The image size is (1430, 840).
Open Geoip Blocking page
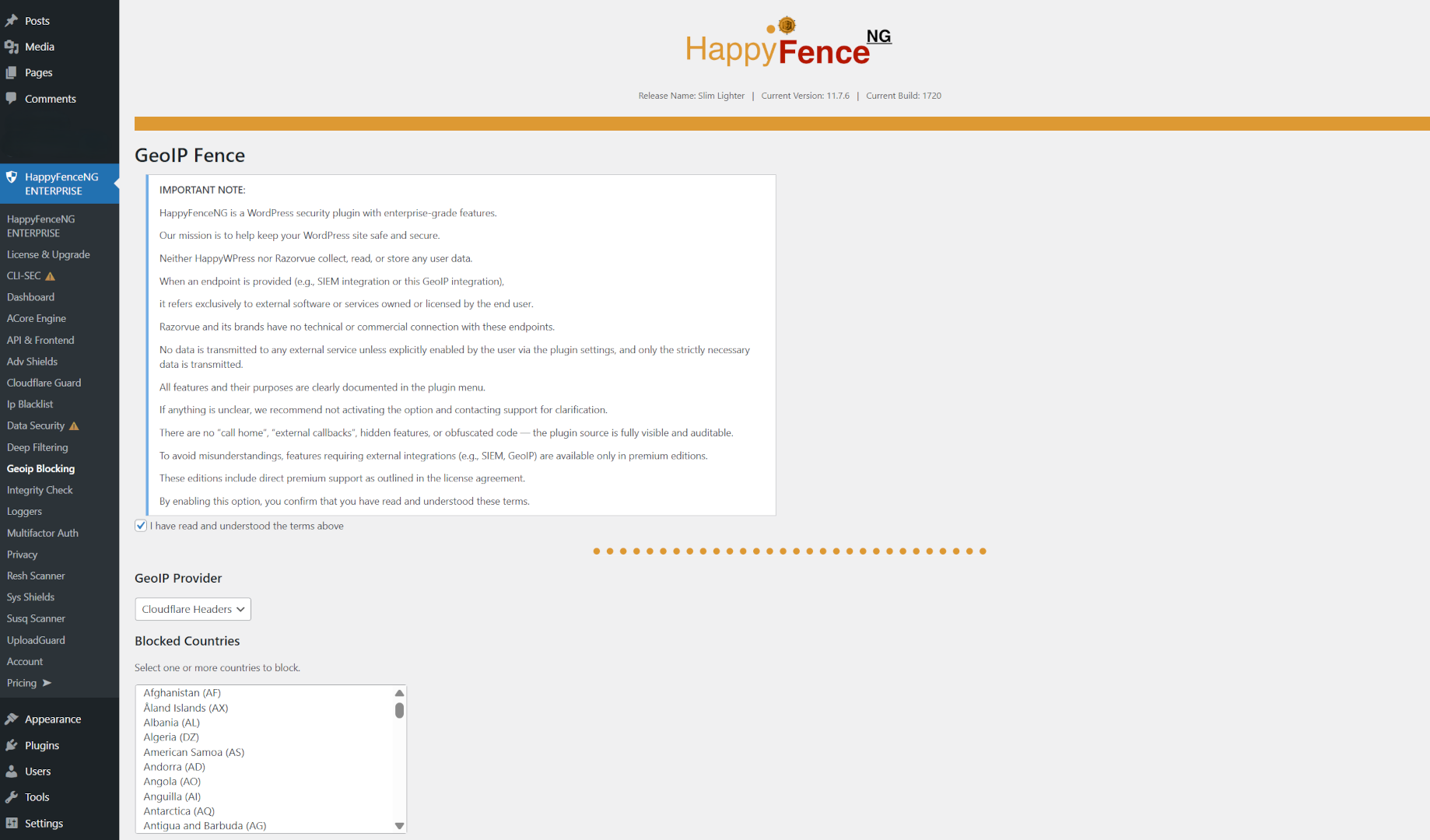(x=40, y=469)
